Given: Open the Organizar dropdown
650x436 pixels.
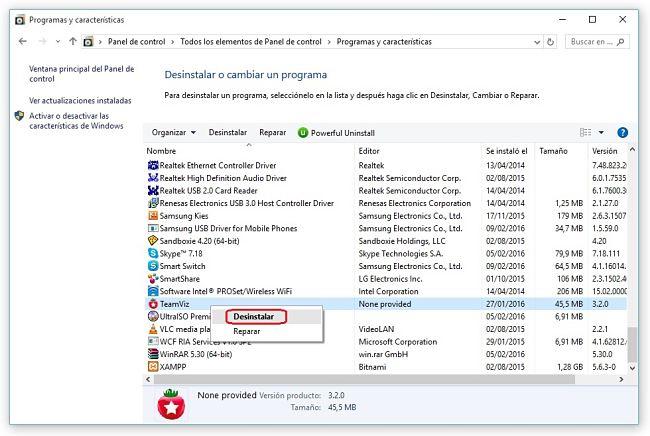Looking at the screenshot, I should point(174,133).
